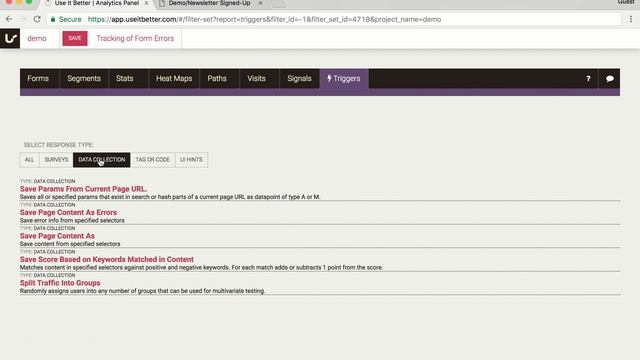Image resolution: width=640 pixels, height=360 pixels.
Task: Open the Segments tab
Action: [84, 78]
